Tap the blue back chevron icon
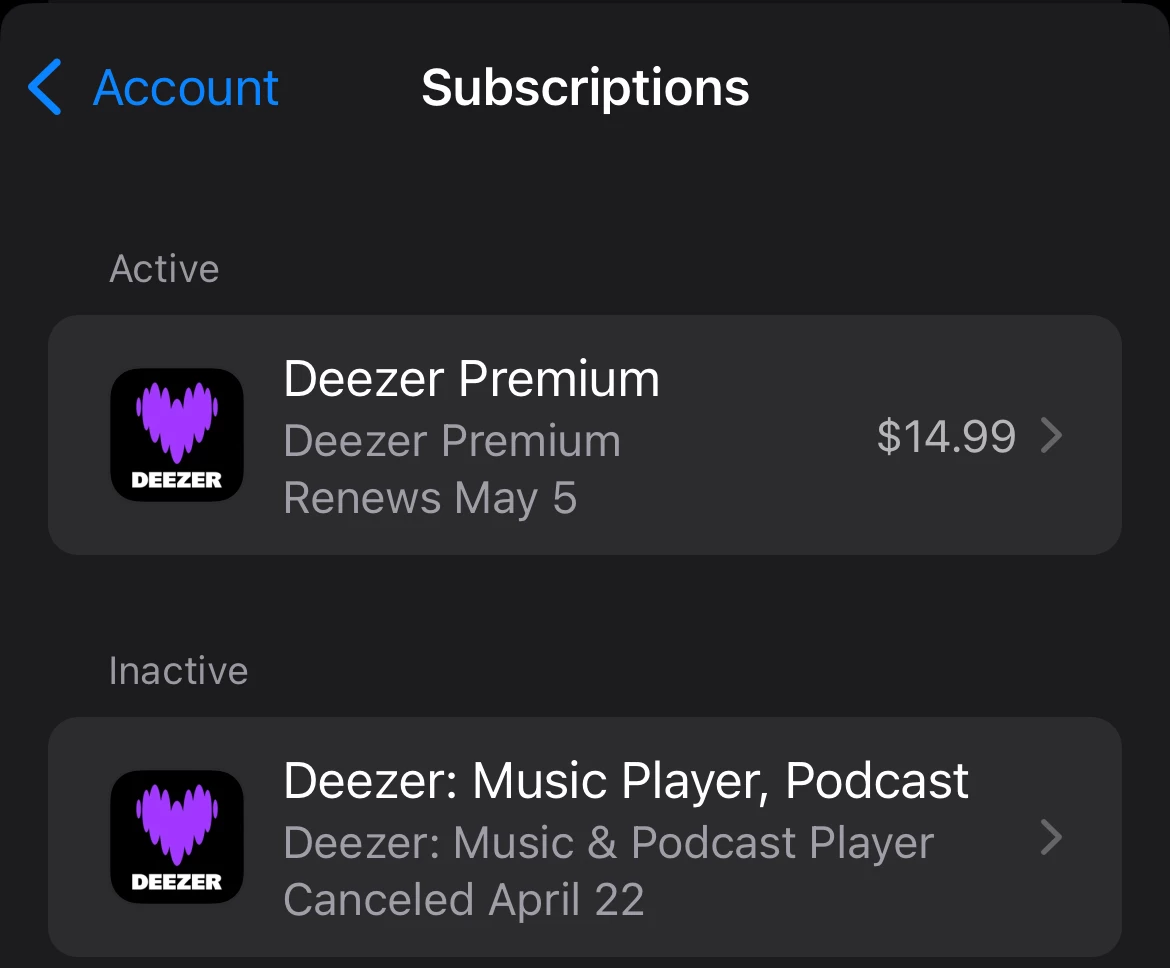Viewport: 1170px width, 968px height. (x=44, y=87)
